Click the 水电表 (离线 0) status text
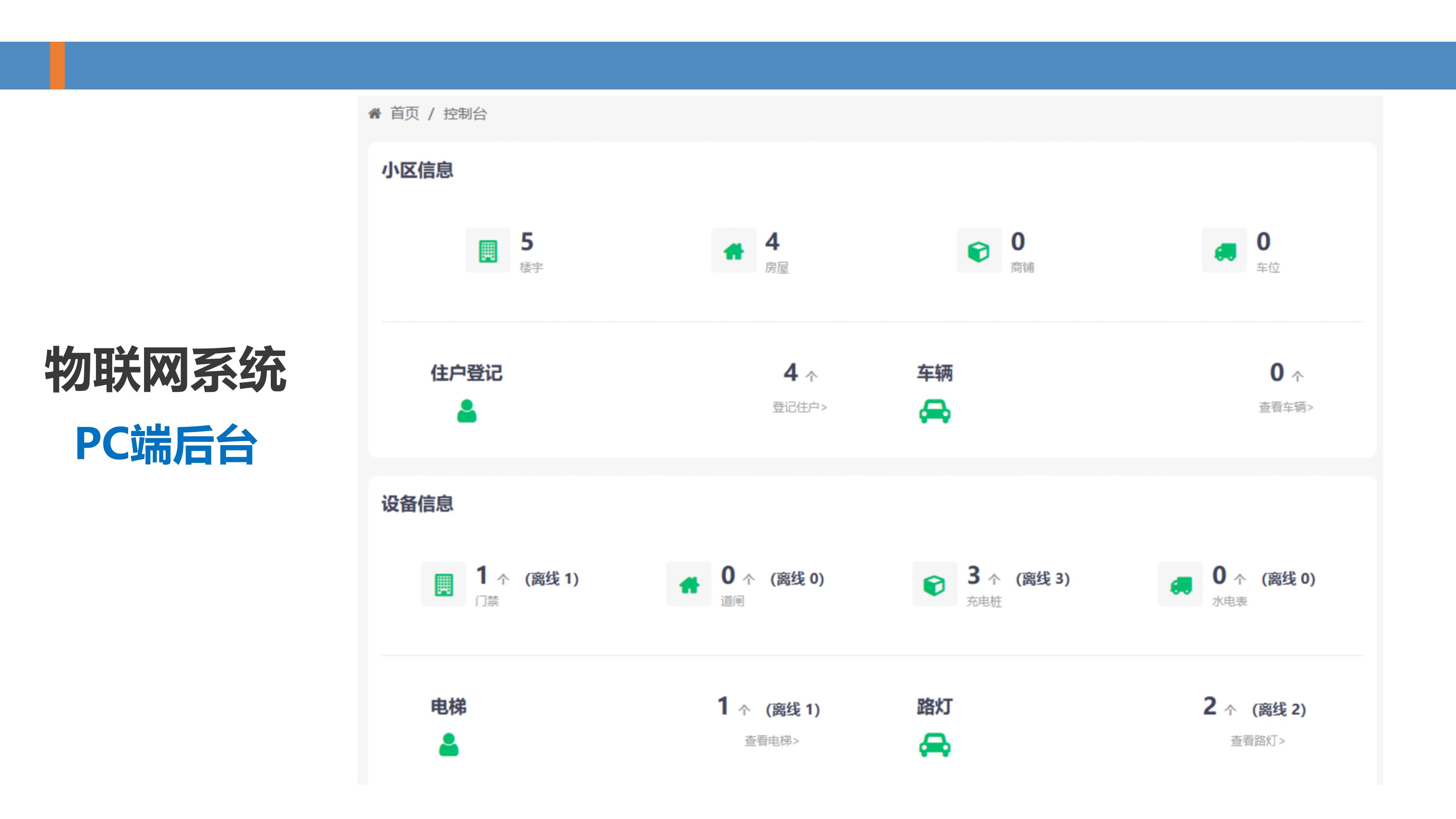Viewport: 1456px width, 819px height. click(1288, 579)
